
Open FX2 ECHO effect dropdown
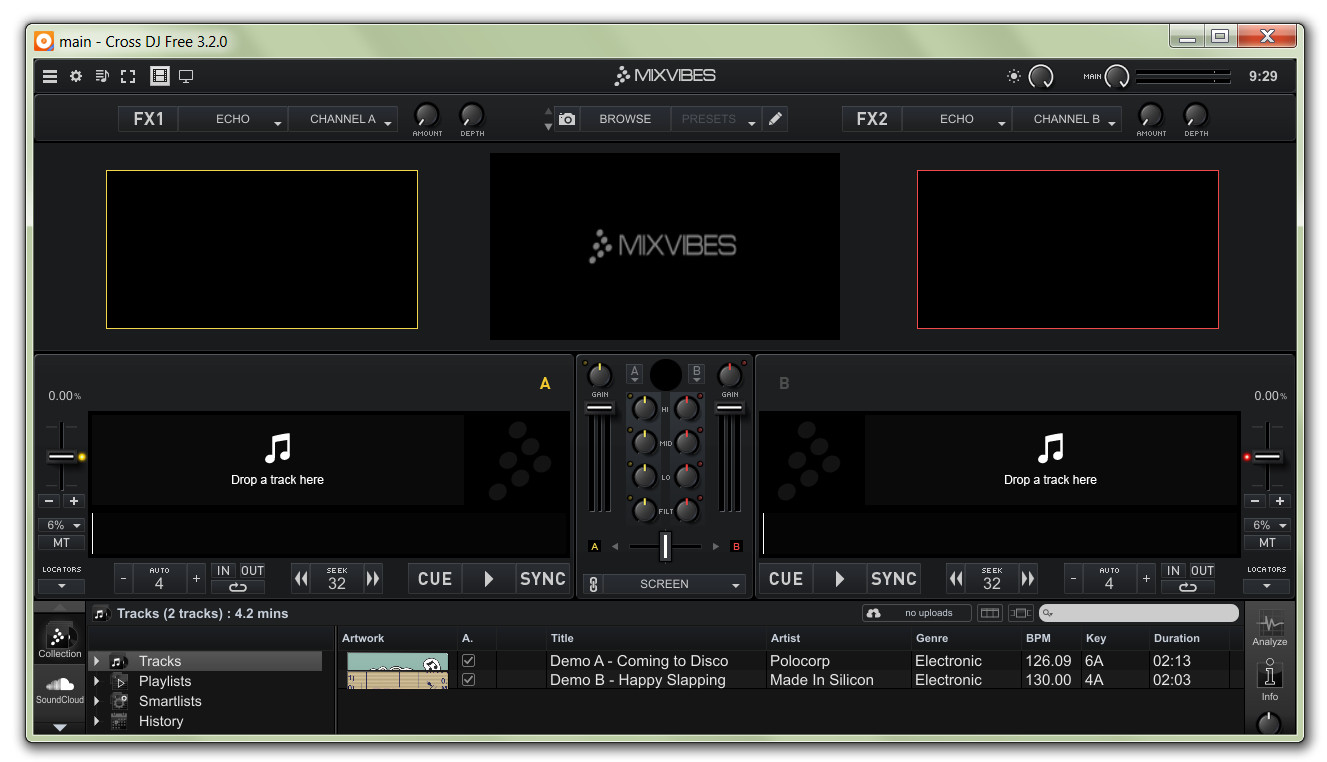957,119
